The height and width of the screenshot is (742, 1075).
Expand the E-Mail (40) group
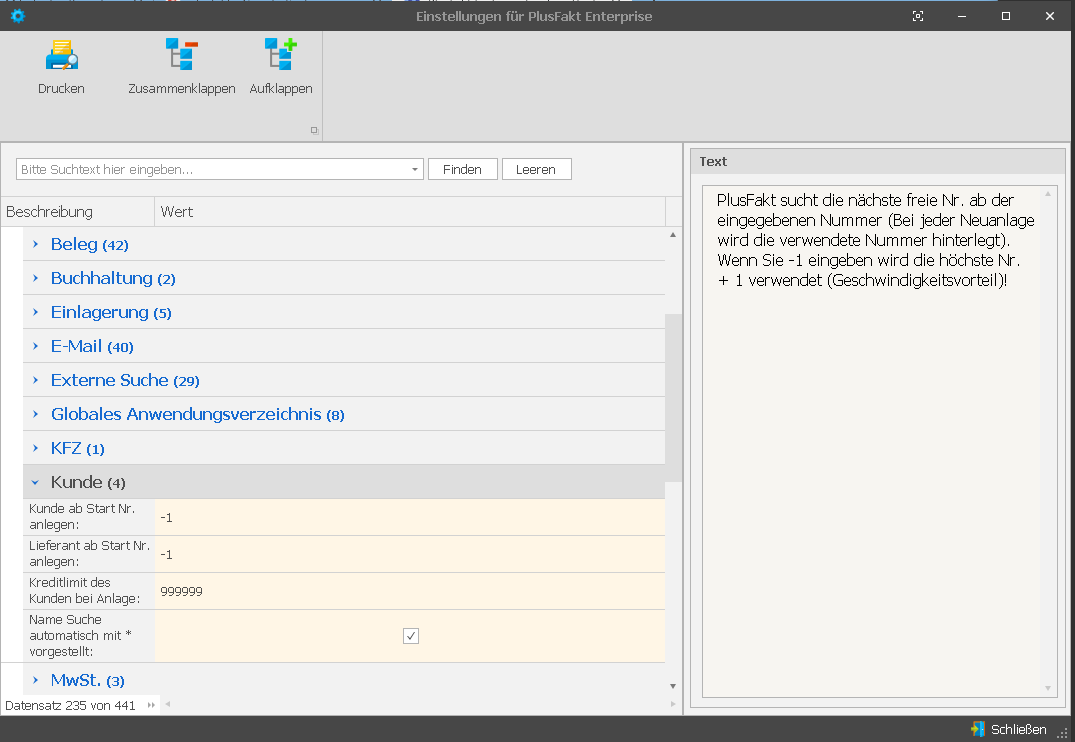pyautogui.click(x=36, y=346)
